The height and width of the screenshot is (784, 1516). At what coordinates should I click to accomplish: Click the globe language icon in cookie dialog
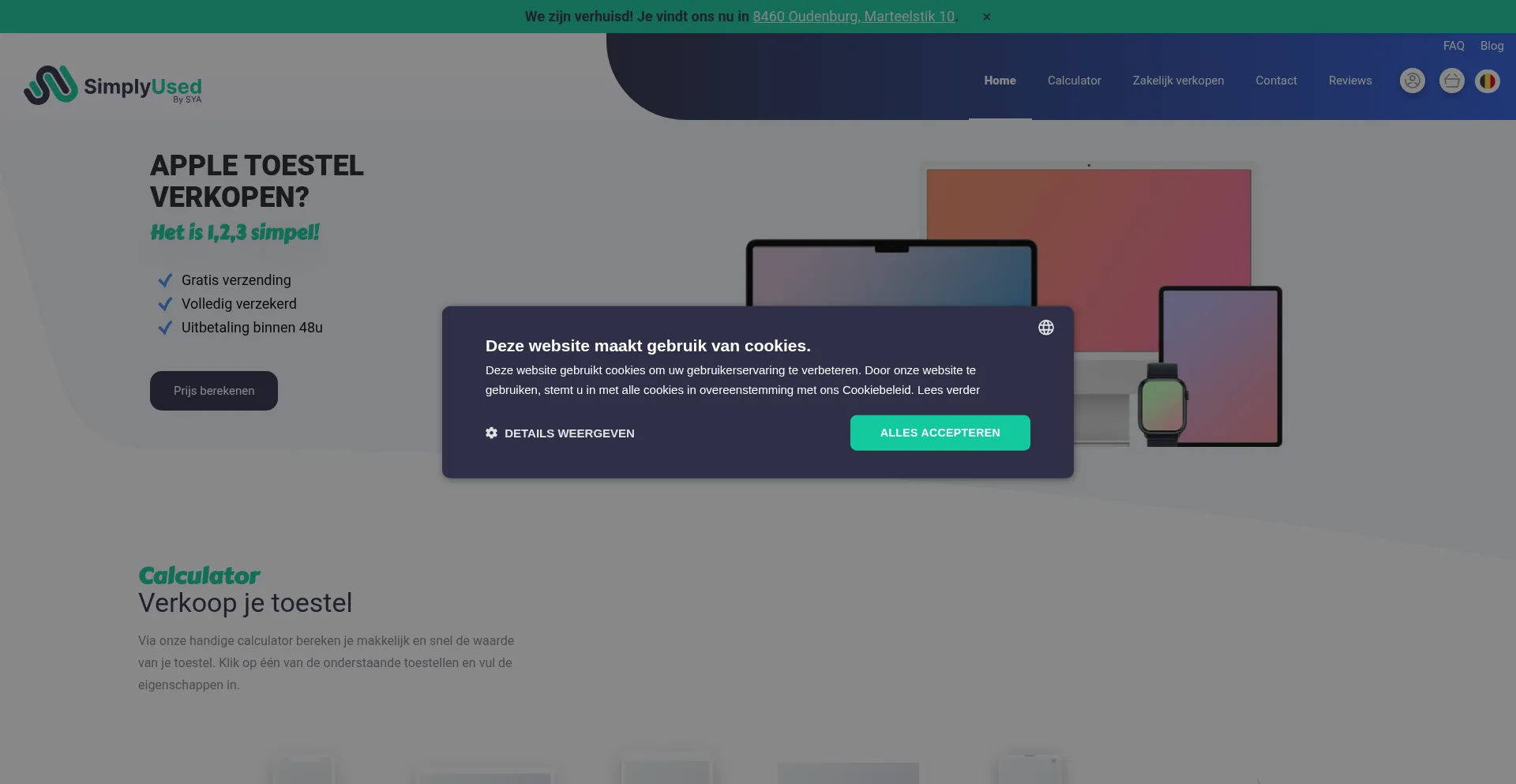coord(1045,328)
